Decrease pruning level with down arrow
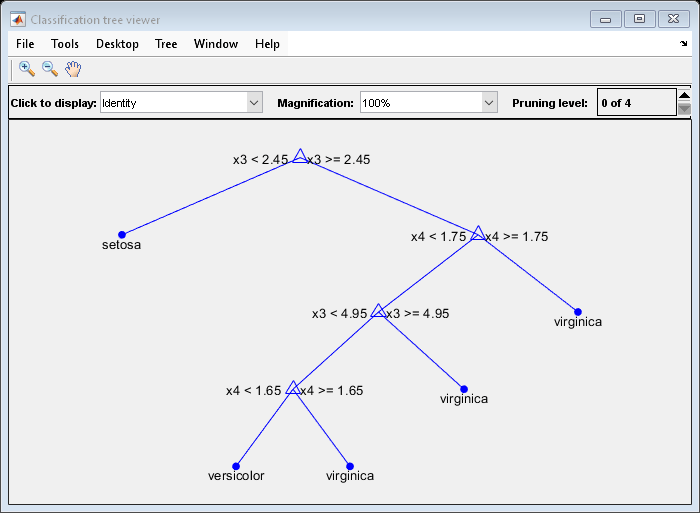This screenshot has height=513, width=700. click(x=684, y=110)
